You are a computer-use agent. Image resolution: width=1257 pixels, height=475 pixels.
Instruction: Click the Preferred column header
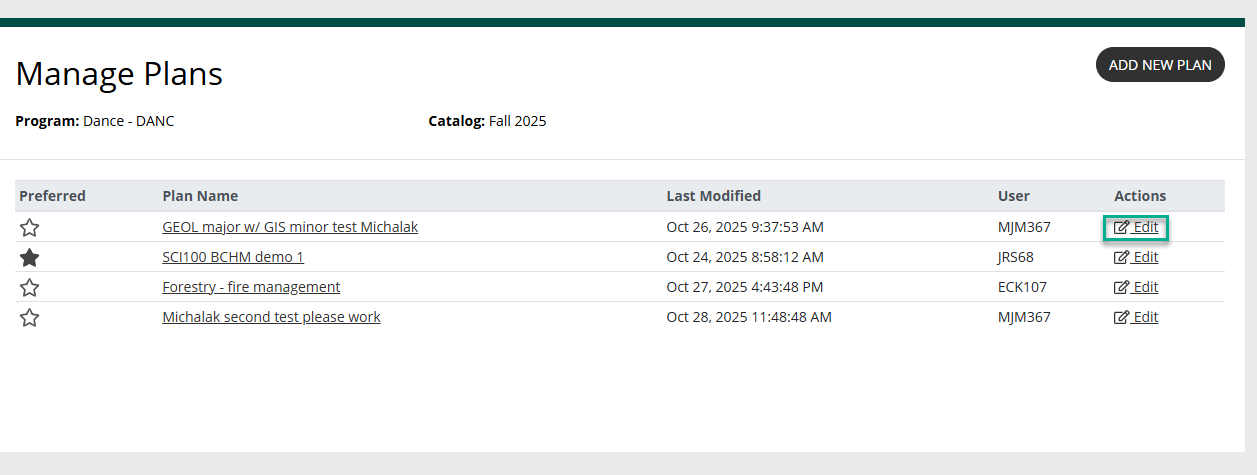click(53, 196)
